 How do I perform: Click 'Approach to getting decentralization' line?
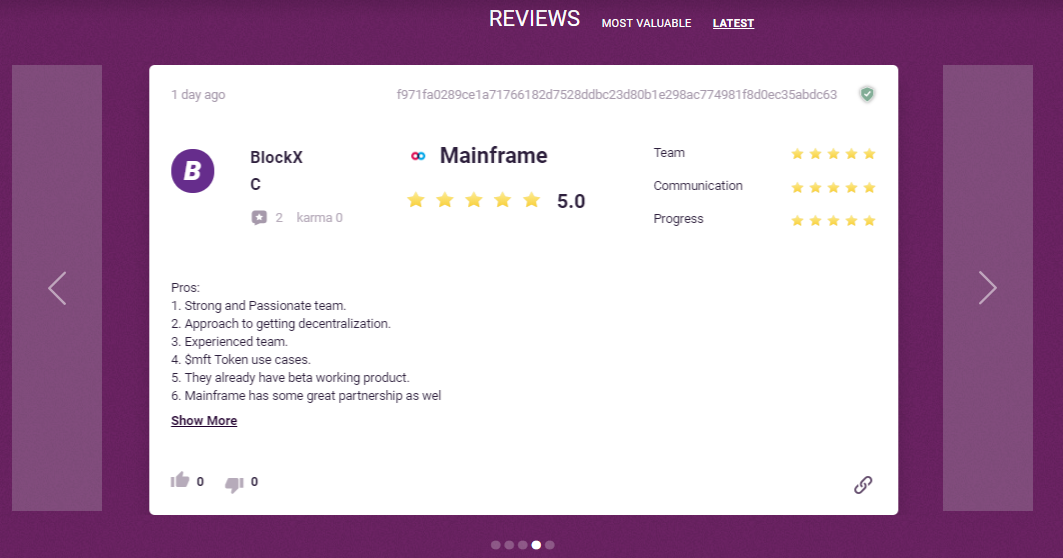[x=281, y=324]
